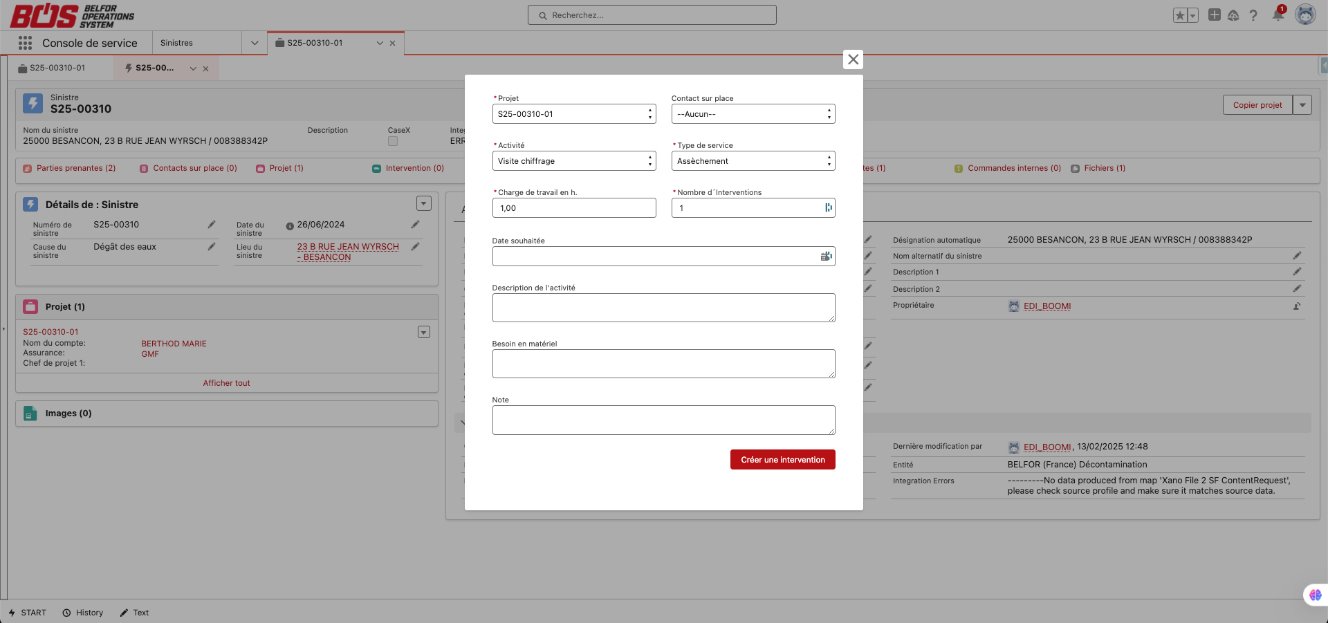
Task: Click the Date du sinistre info icon
Action: point(290,226)
